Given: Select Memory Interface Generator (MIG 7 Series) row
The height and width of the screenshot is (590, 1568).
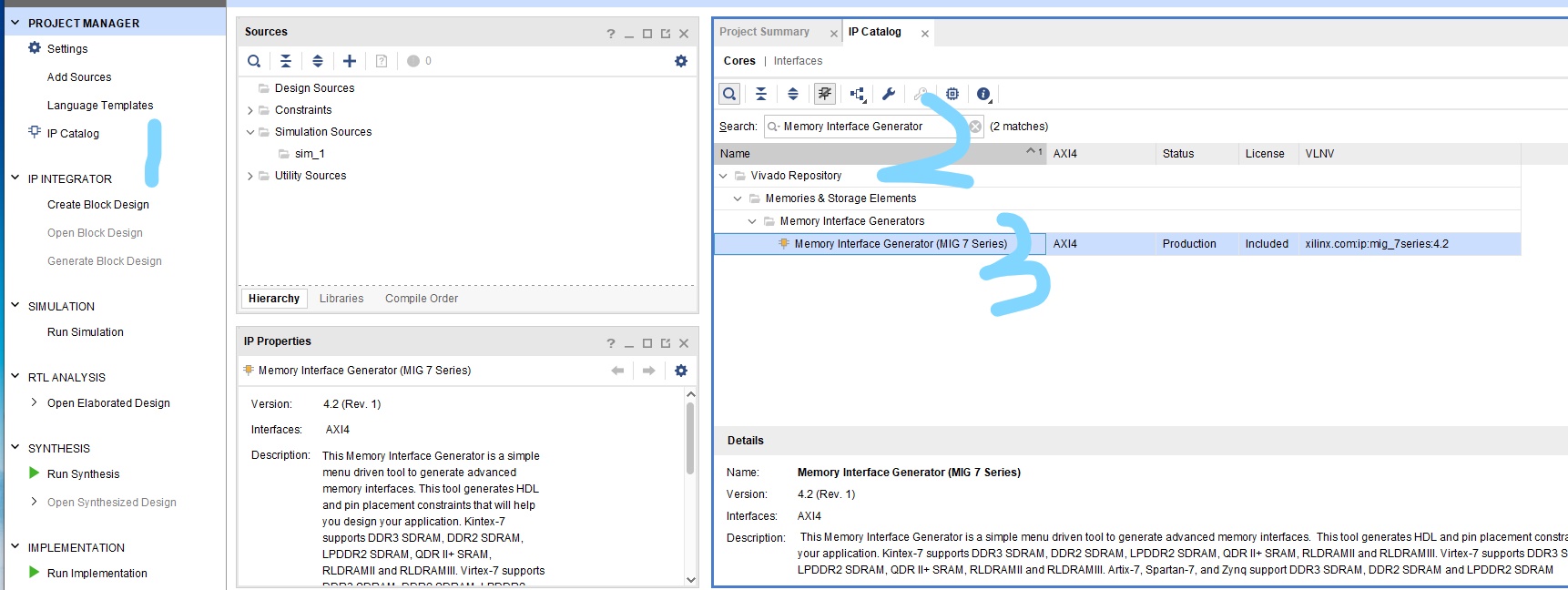Looking at the screenshot, I should tap(1117, 244).
